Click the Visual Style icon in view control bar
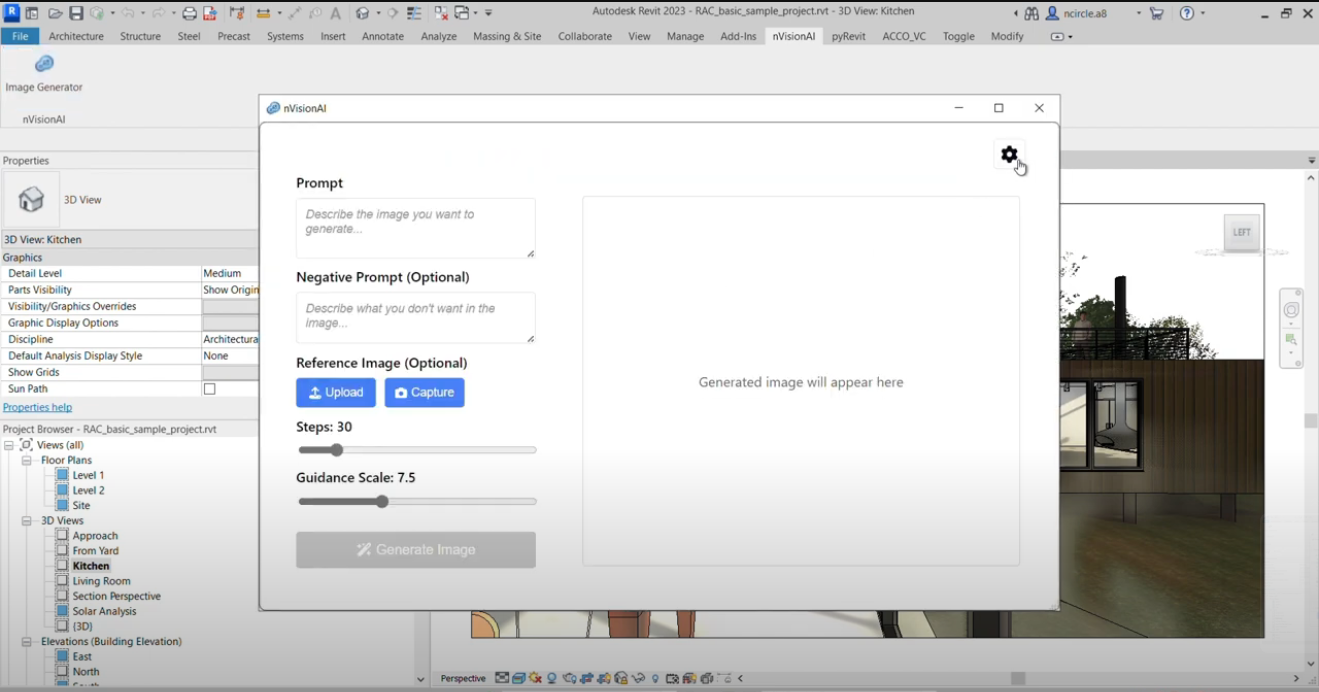Viewport: 1319px width, 692px height. [x=519, y=678]
